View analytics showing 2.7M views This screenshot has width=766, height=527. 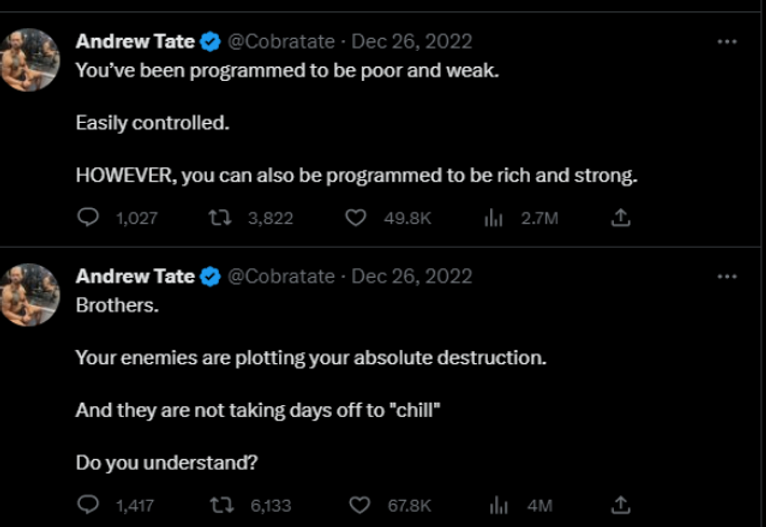tap(493, 218)
